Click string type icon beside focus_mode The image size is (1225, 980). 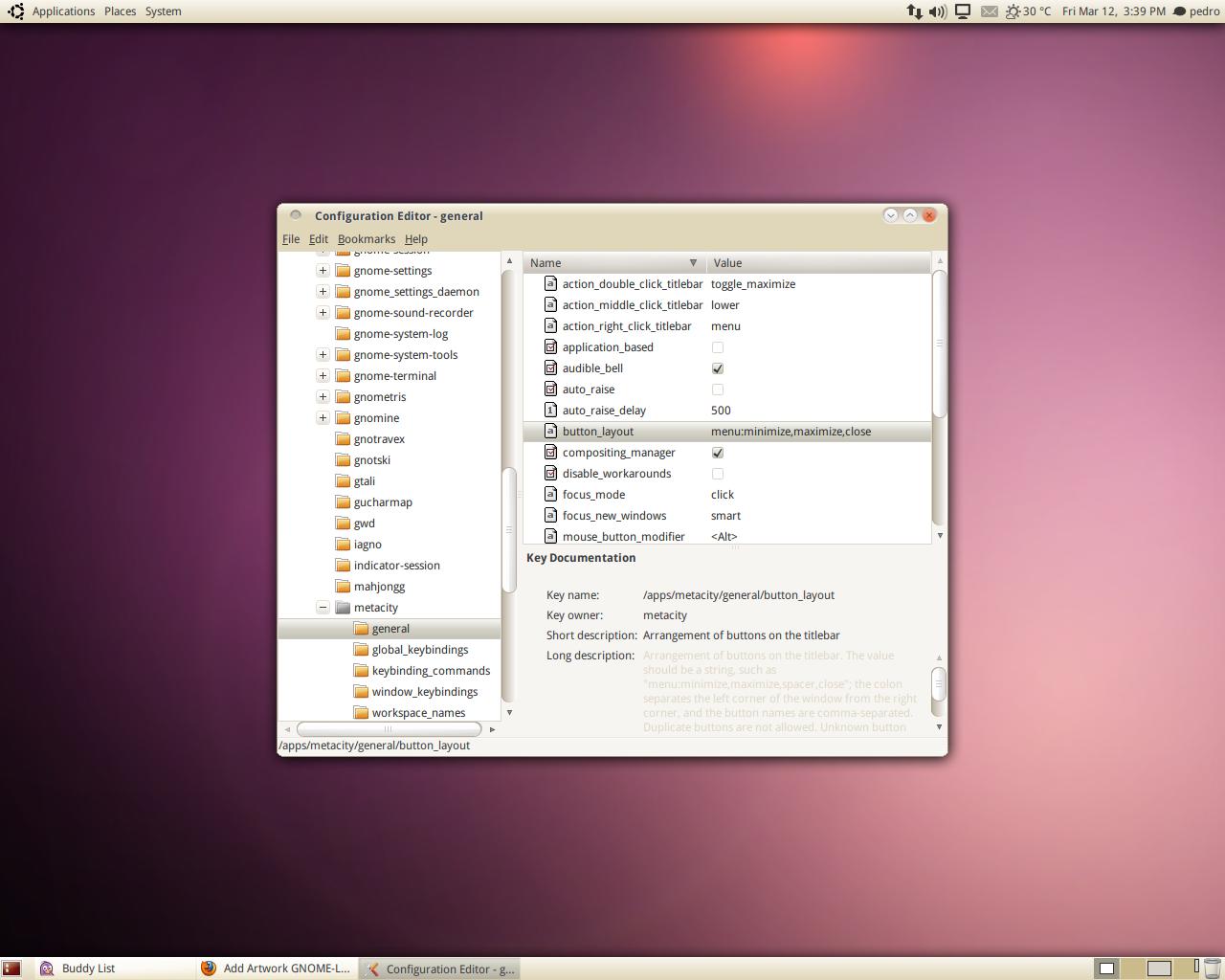pos(550,494)
